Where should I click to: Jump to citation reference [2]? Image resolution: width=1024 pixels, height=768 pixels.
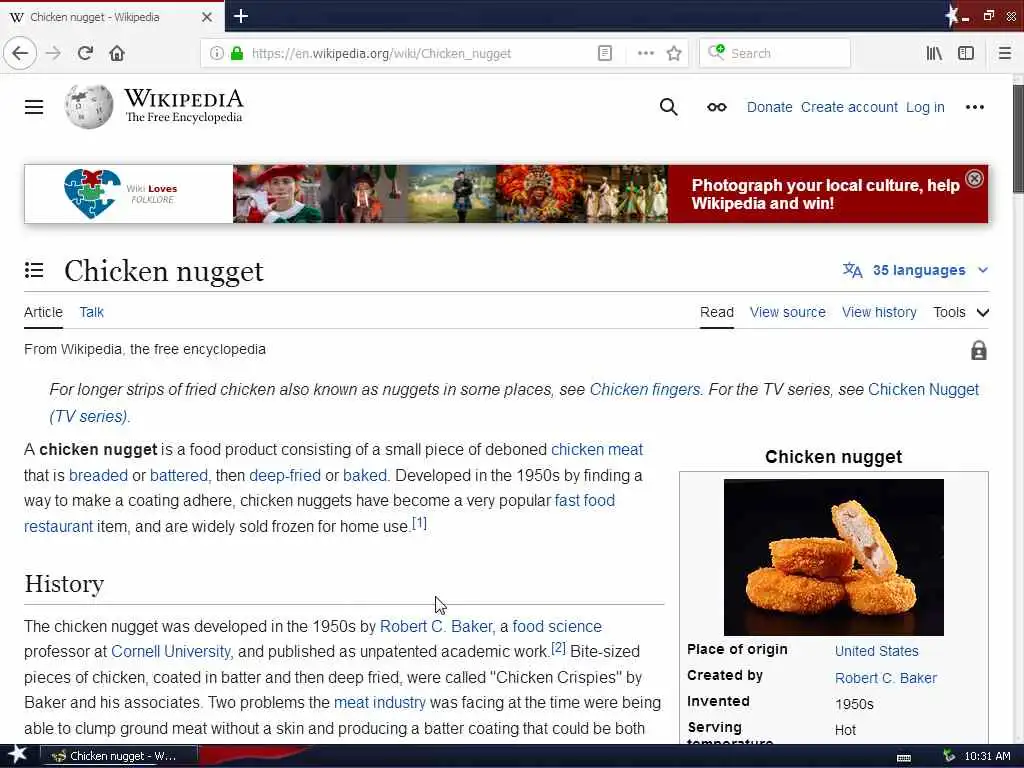click(x=558, y=648)
